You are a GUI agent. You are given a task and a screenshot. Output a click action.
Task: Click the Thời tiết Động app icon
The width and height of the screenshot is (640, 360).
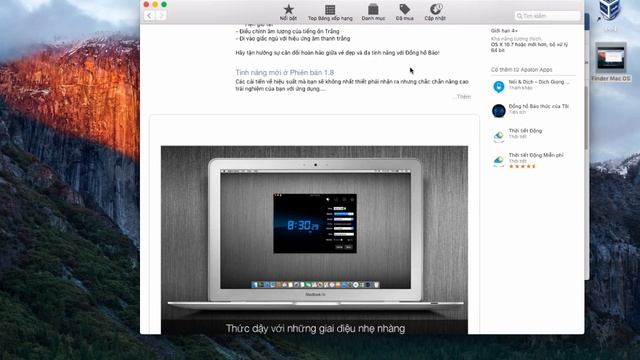tap(499, 136)
